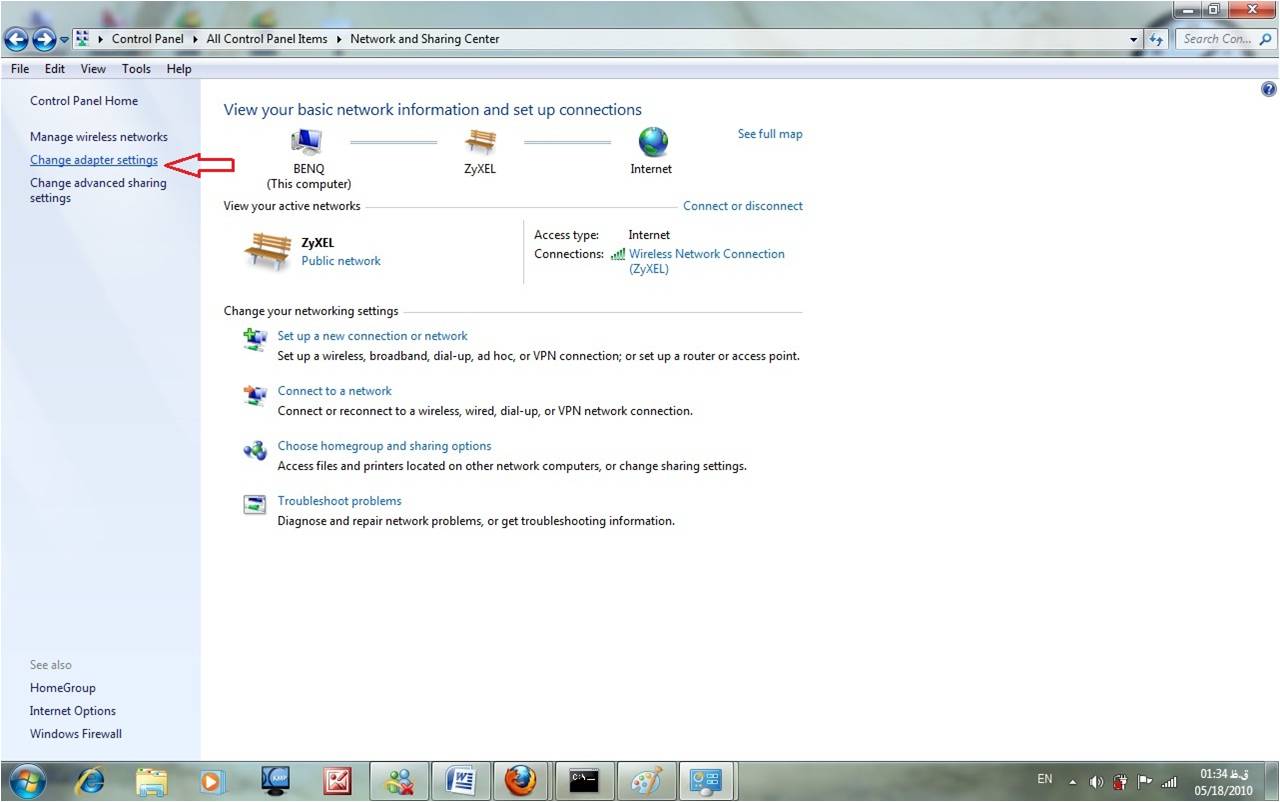This screenshot has width=1280, height=802.
Task: Click the search magnifier icon
Action: coord(1266,39)
